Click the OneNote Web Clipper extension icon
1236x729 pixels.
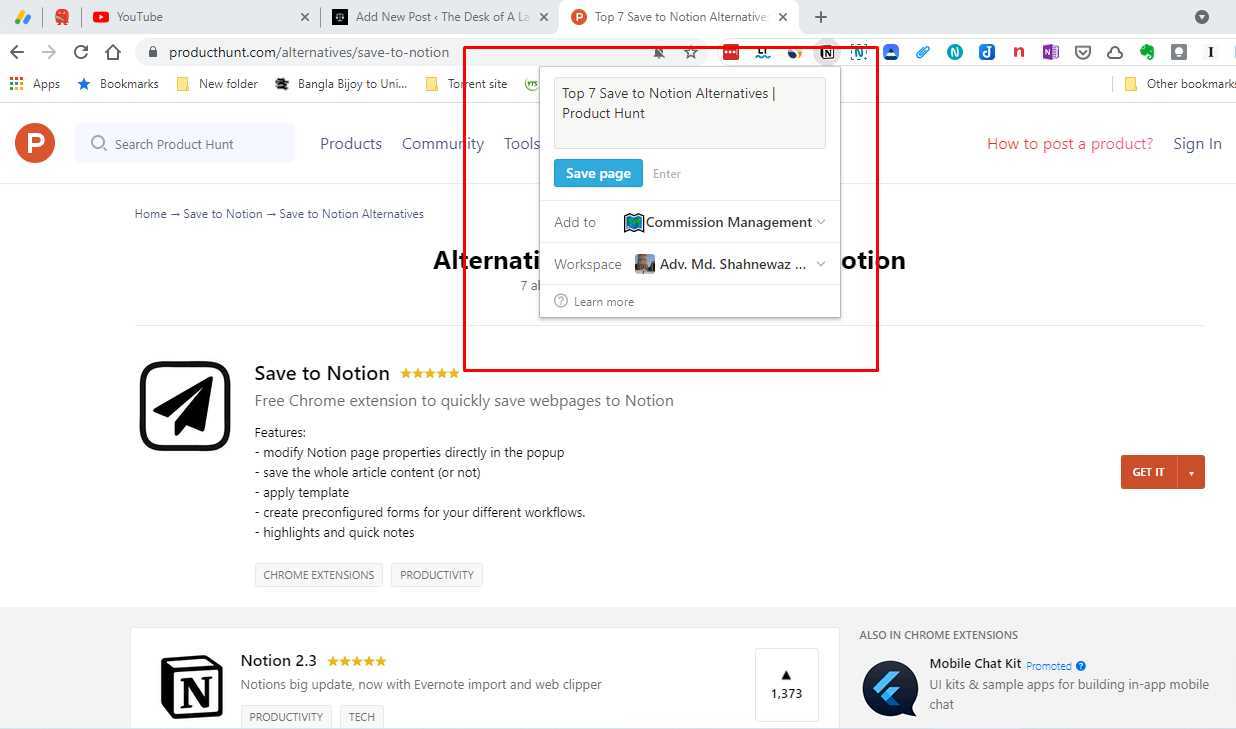point(1050,52)
